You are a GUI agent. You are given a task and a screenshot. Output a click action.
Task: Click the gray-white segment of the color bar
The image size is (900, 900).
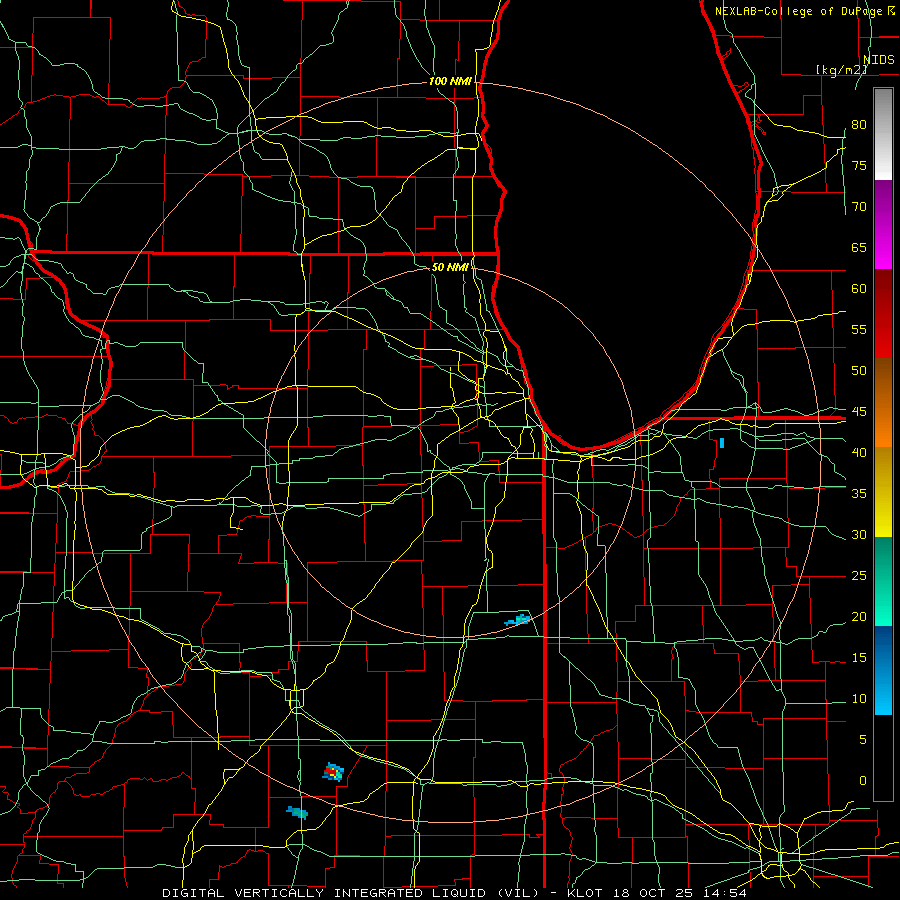pyautogui.click(x=883, y=134)
